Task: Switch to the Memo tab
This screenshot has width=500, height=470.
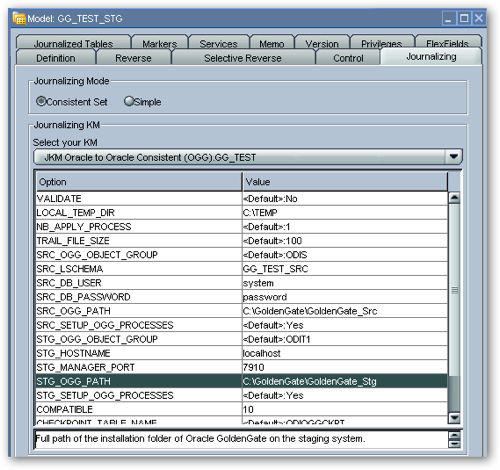Action: [272, 42]
